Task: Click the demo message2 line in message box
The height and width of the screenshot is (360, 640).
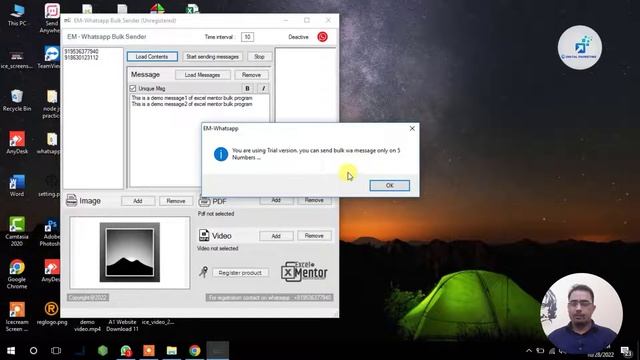Action: [192, 104]
